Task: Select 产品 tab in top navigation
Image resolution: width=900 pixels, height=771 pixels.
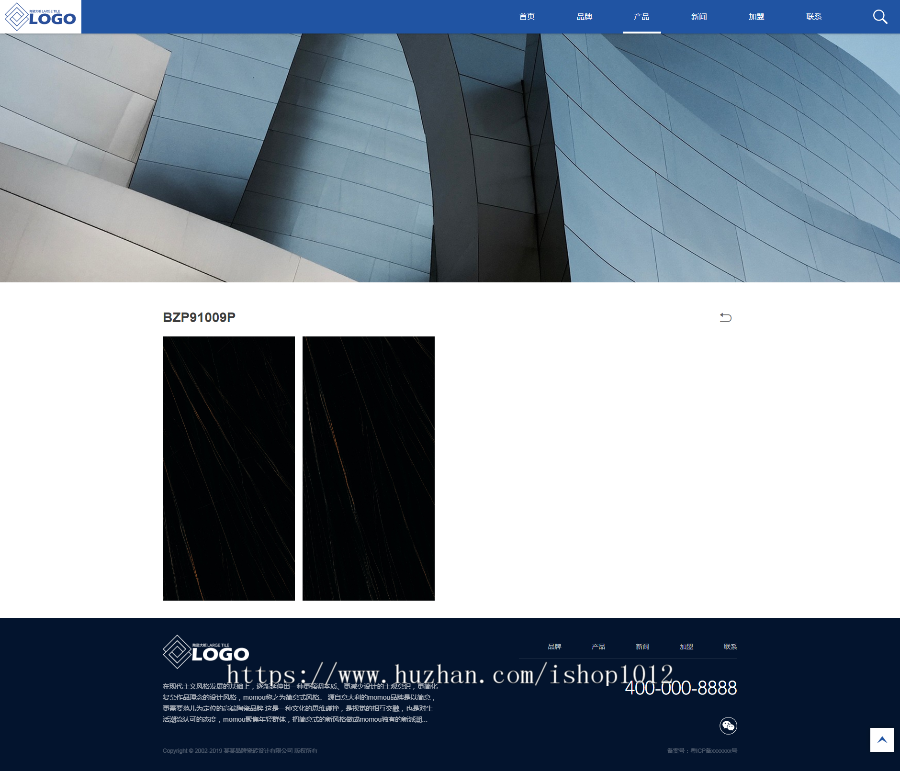Action: pos(642,17)
